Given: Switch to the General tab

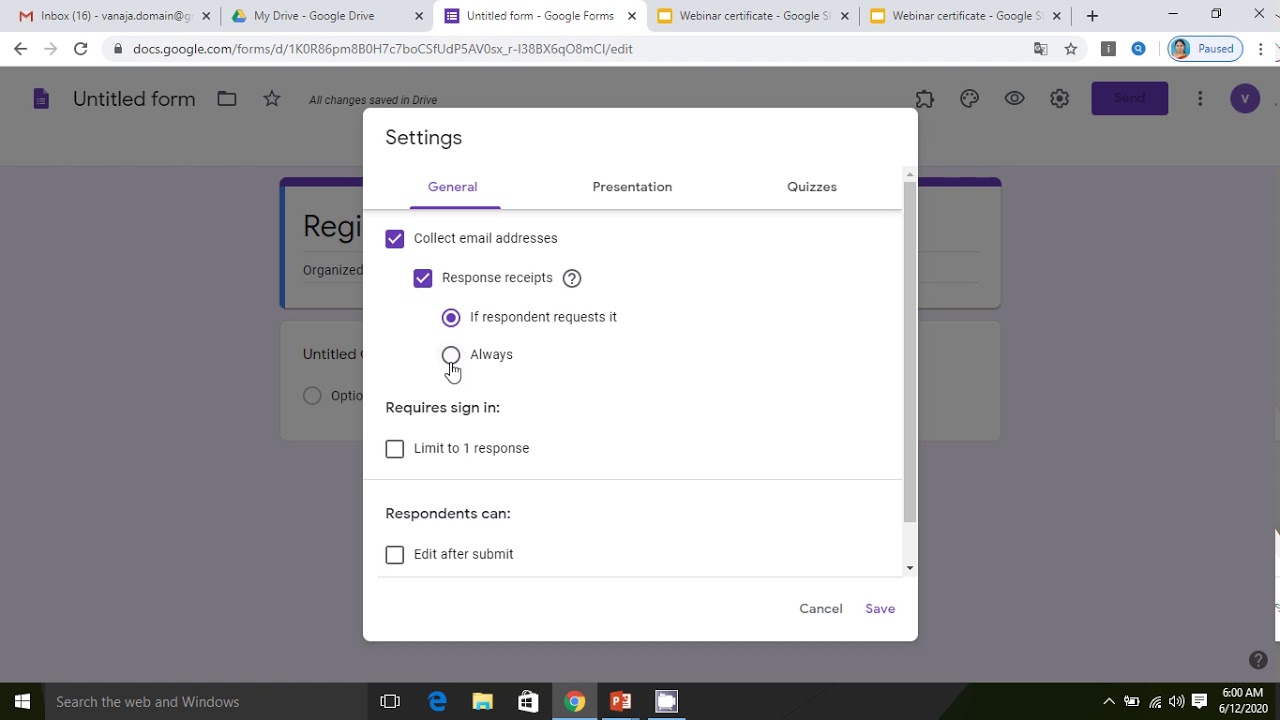Looking at the screenshot, I should tap(452, 187).
